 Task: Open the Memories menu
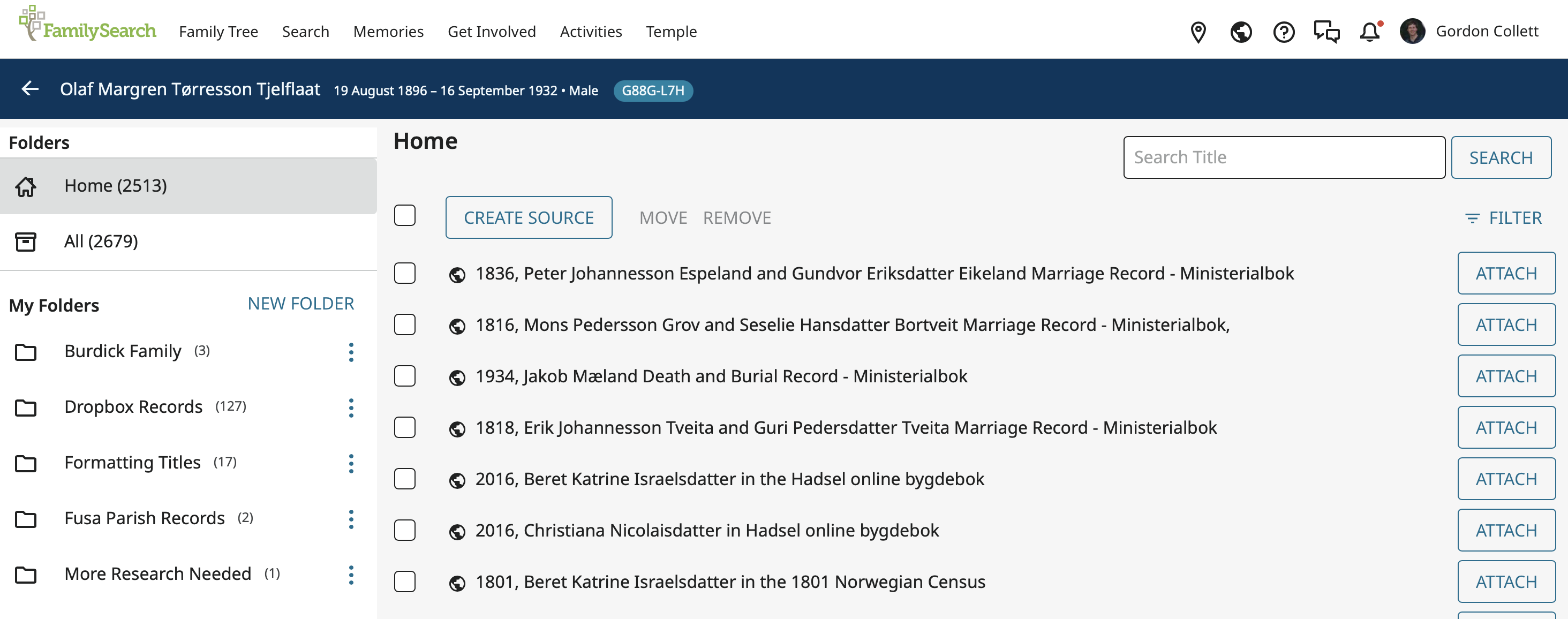[388, 32]
